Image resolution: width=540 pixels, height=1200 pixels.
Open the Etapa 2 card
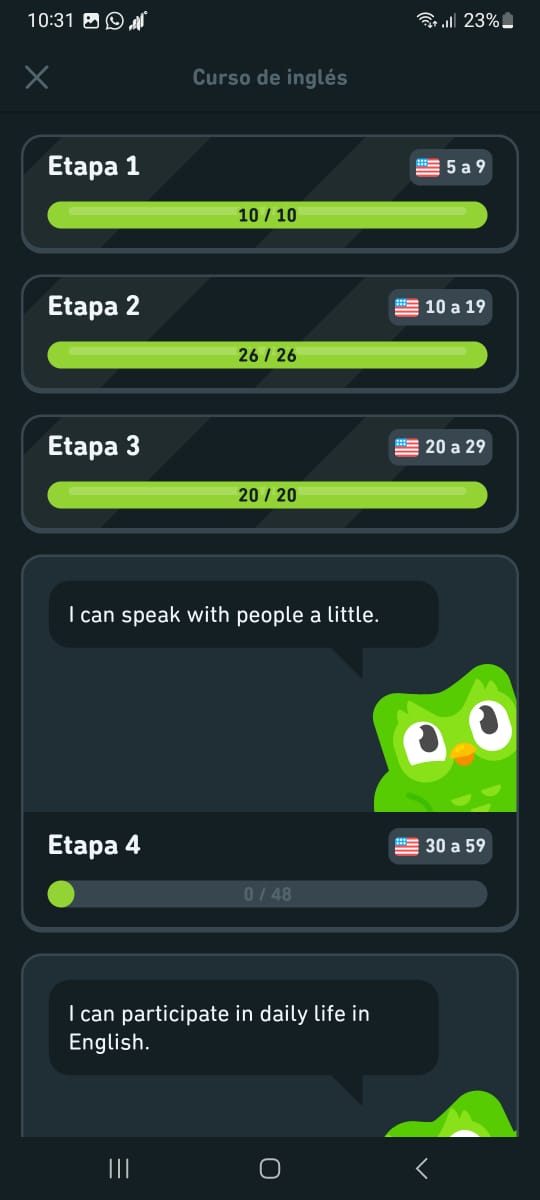(x=270, y=334)
